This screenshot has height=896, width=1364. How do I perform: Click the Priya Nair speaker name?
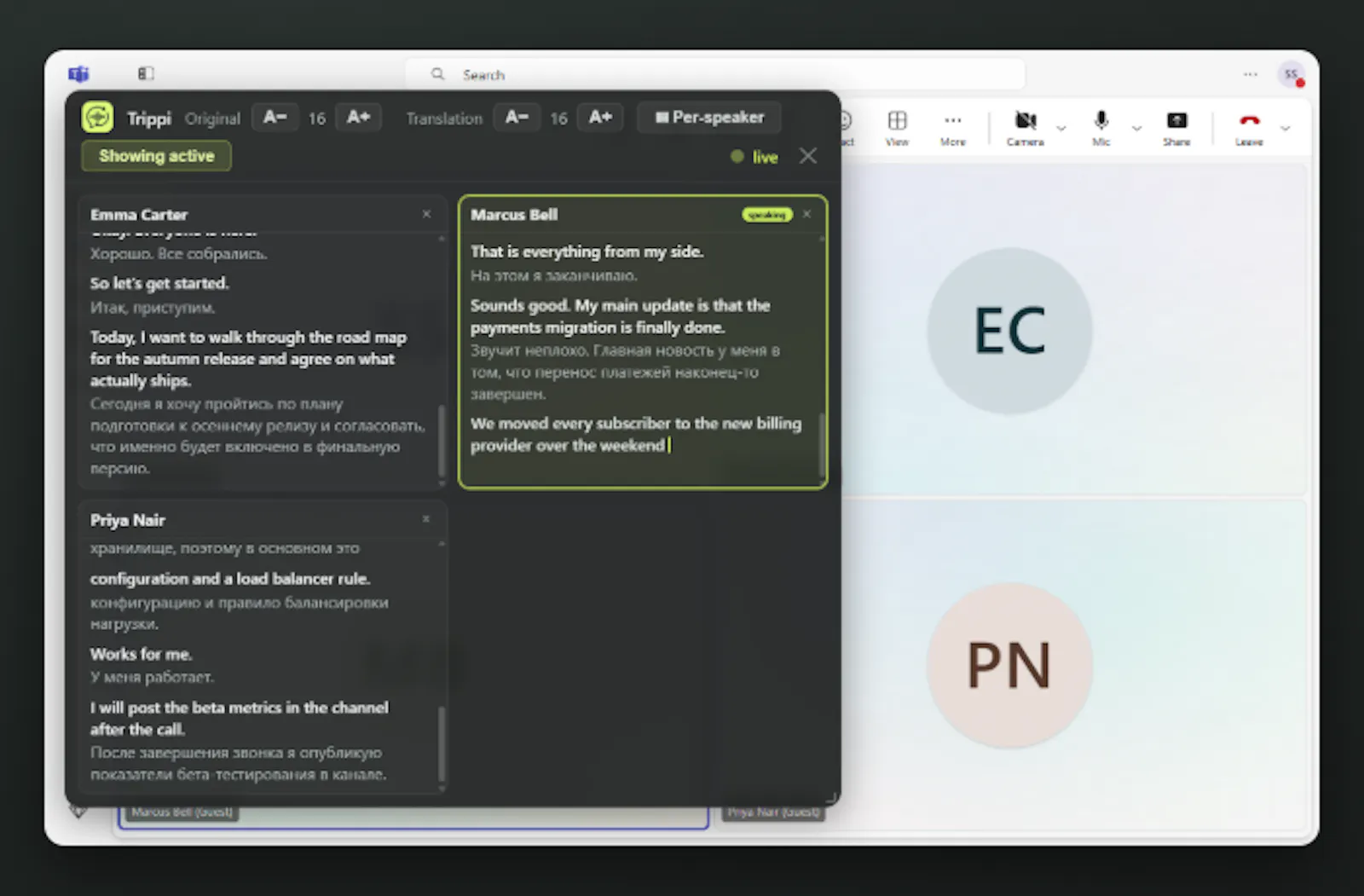pos(128,520)
